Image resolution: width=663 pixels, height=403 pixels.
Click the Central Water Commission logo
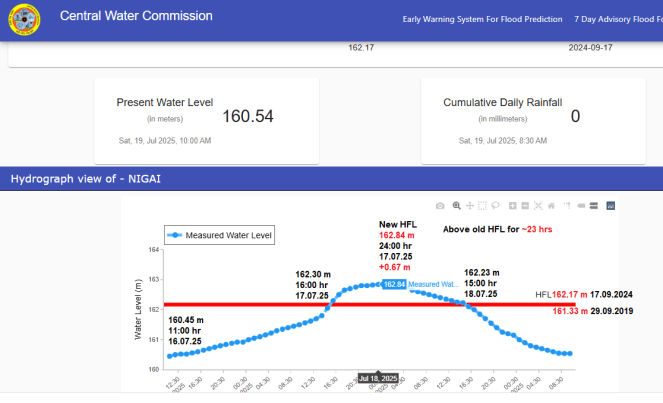(x=22, y=19)
